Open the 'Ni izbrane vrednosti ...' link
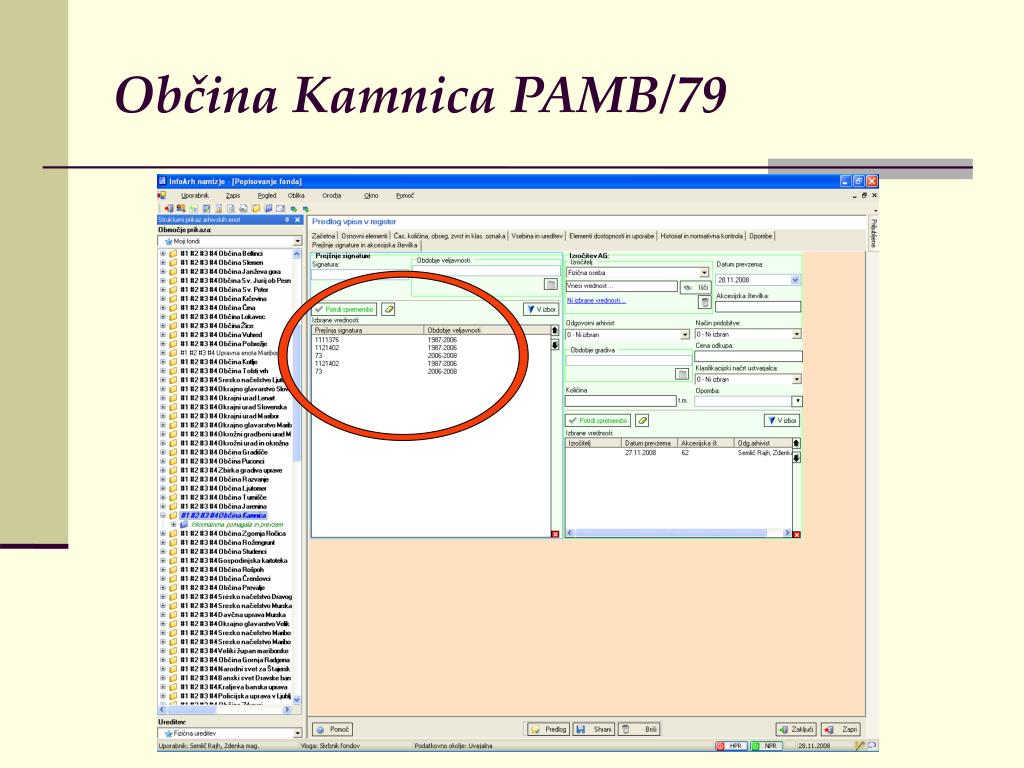The height and width of the screenshot is (768, 1024). pos(596,300)
